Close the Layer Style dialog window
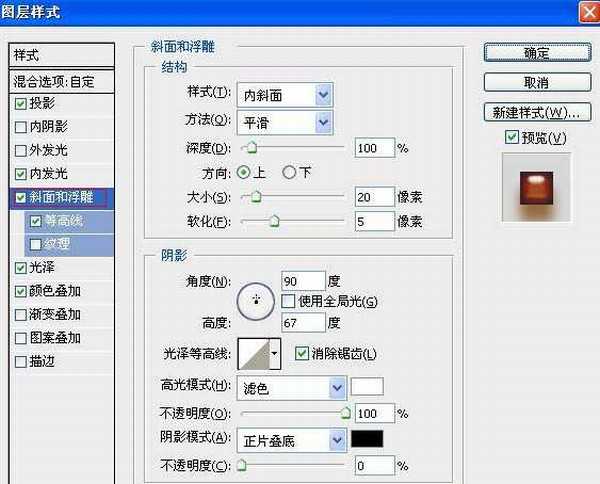 tap(585, 12)
